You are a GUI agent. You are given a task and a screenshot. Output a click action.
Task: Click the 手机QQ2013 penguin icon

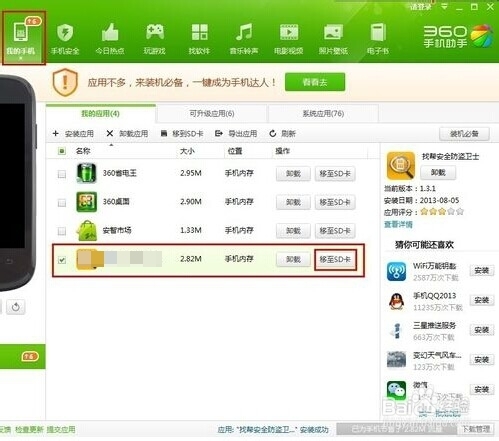point(396,301)
